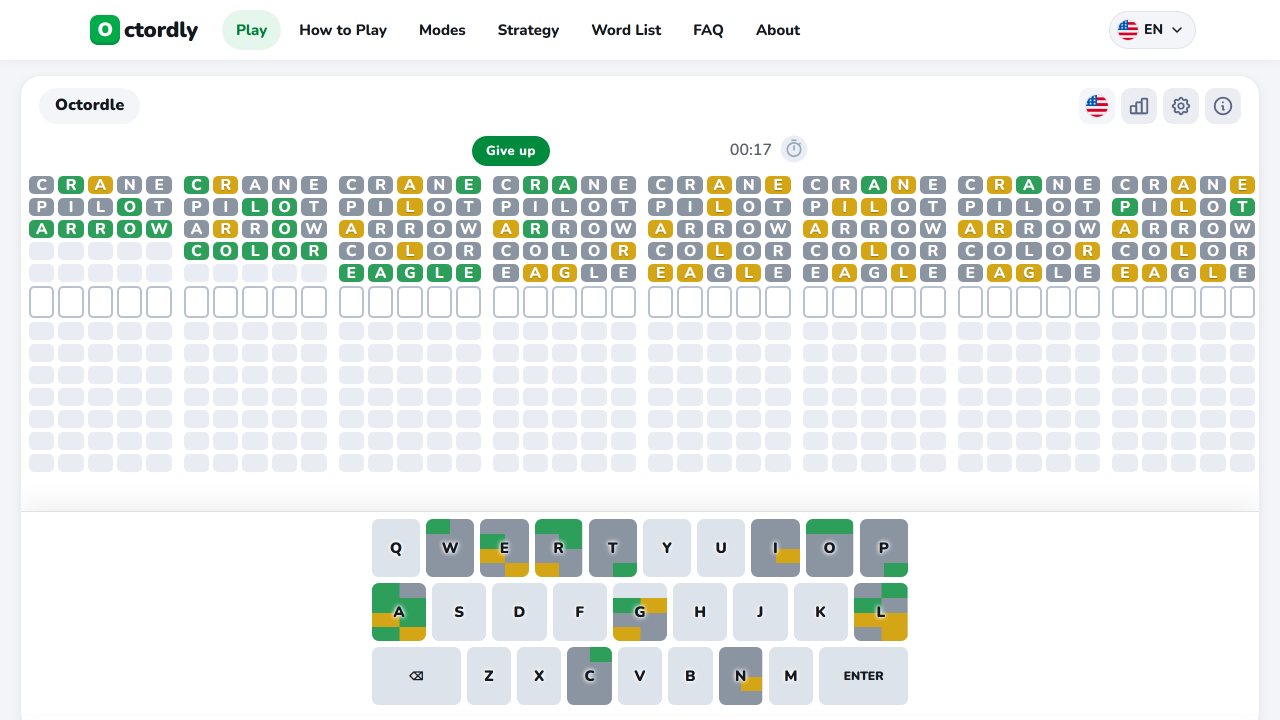Tap the multicolored L key
This screenshot has height=720, width=1280.
click(881, 612)
